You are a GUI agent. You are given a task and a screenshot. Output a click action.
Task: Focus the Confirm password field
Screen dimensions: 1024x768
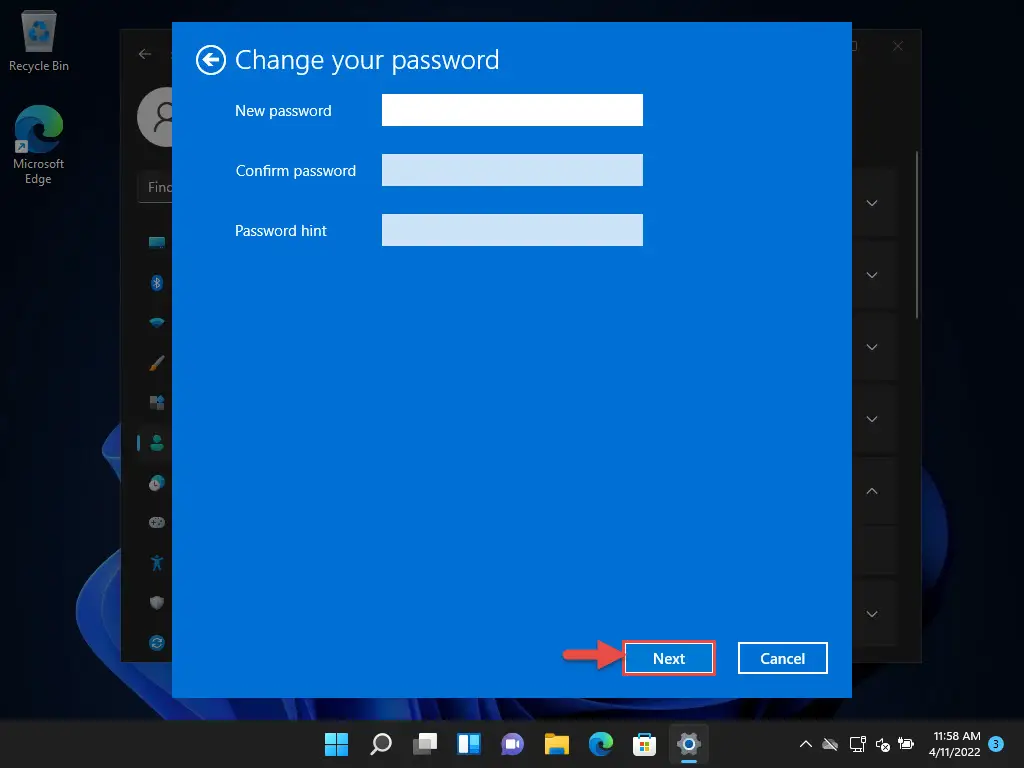point(512,170)
